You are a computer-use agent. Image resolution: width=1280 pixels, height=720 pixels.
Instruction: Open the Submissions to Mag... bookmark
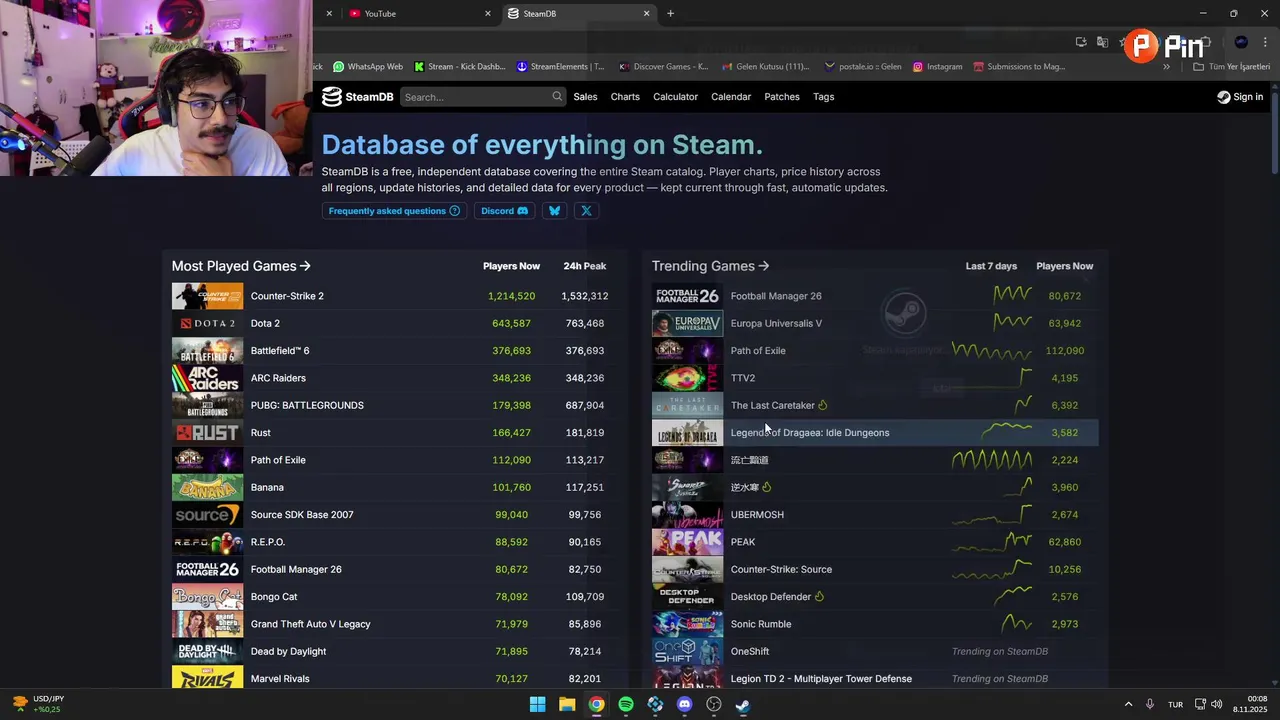tap(1018, 67)
